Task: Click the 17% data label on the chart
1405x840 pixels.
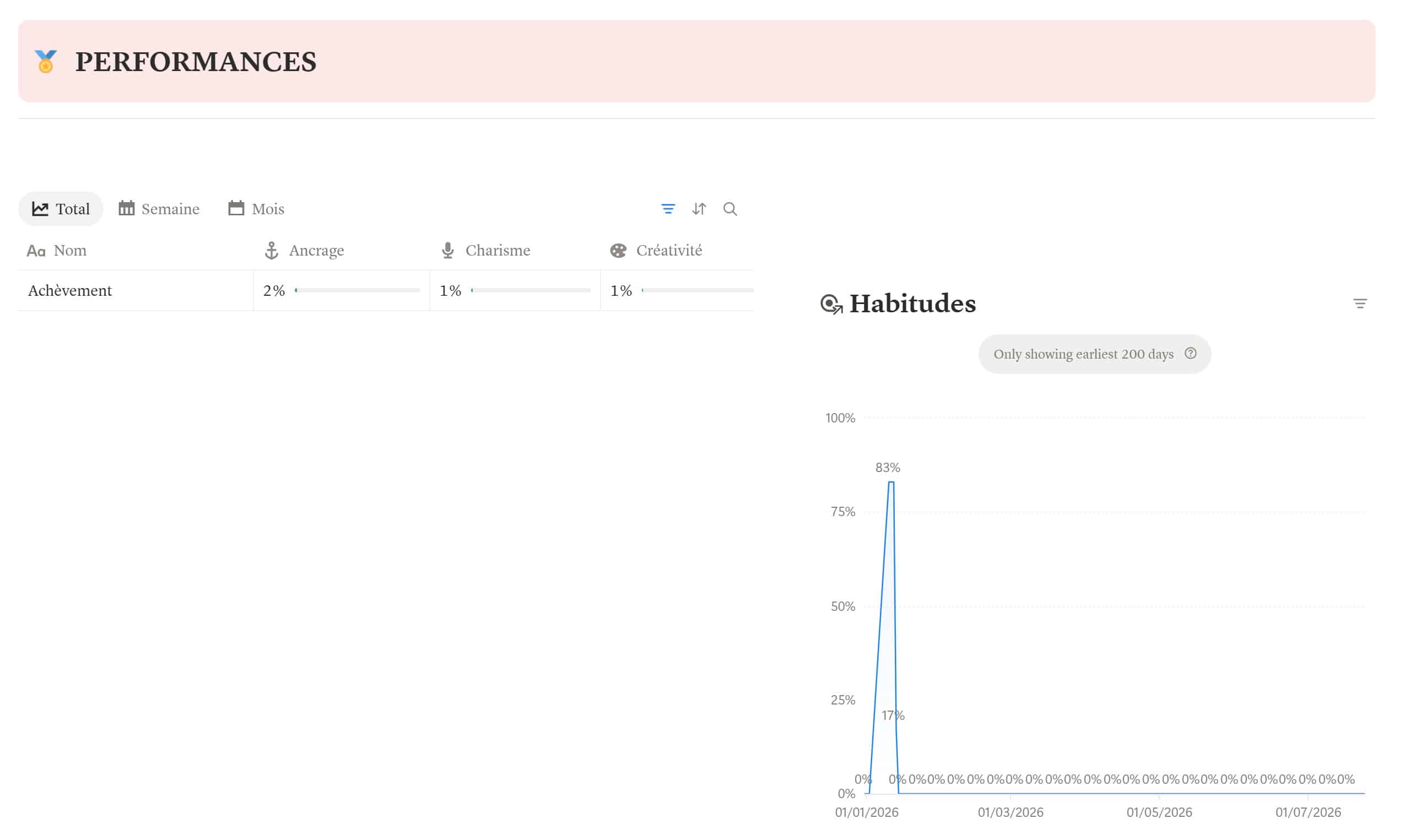Action: [x=893, y=716]
